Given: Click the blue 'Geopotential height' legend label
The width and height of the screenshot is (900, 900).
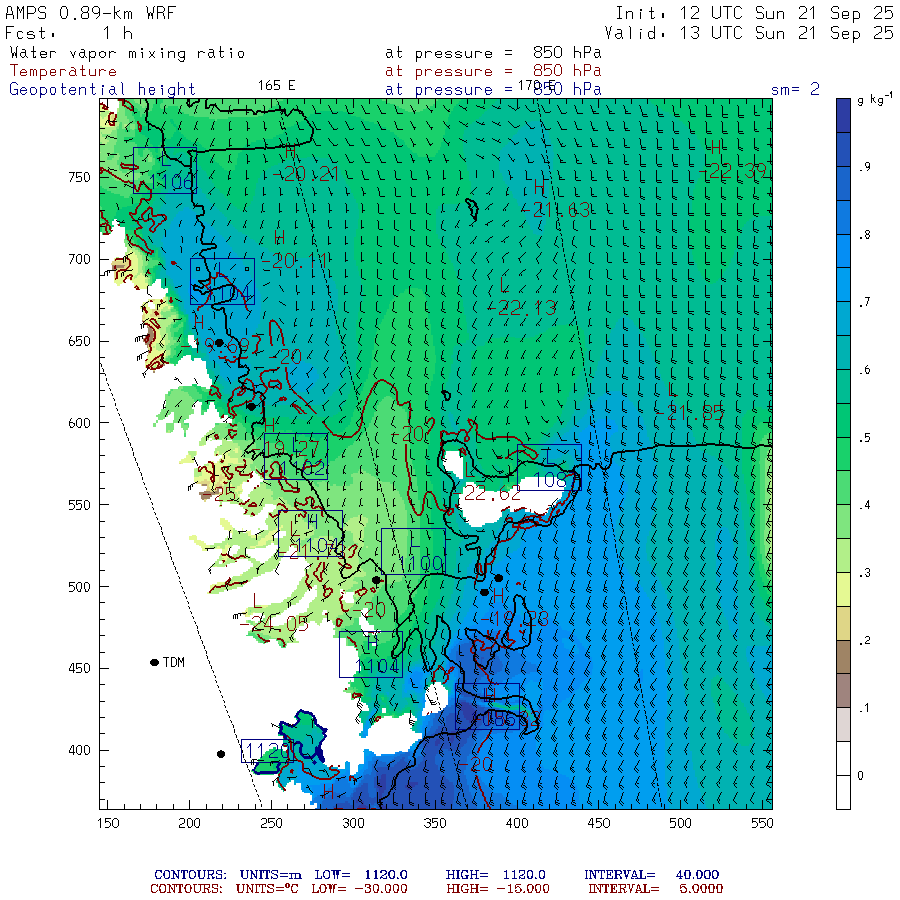Looking at the screenshot, I should click(102, 90).
